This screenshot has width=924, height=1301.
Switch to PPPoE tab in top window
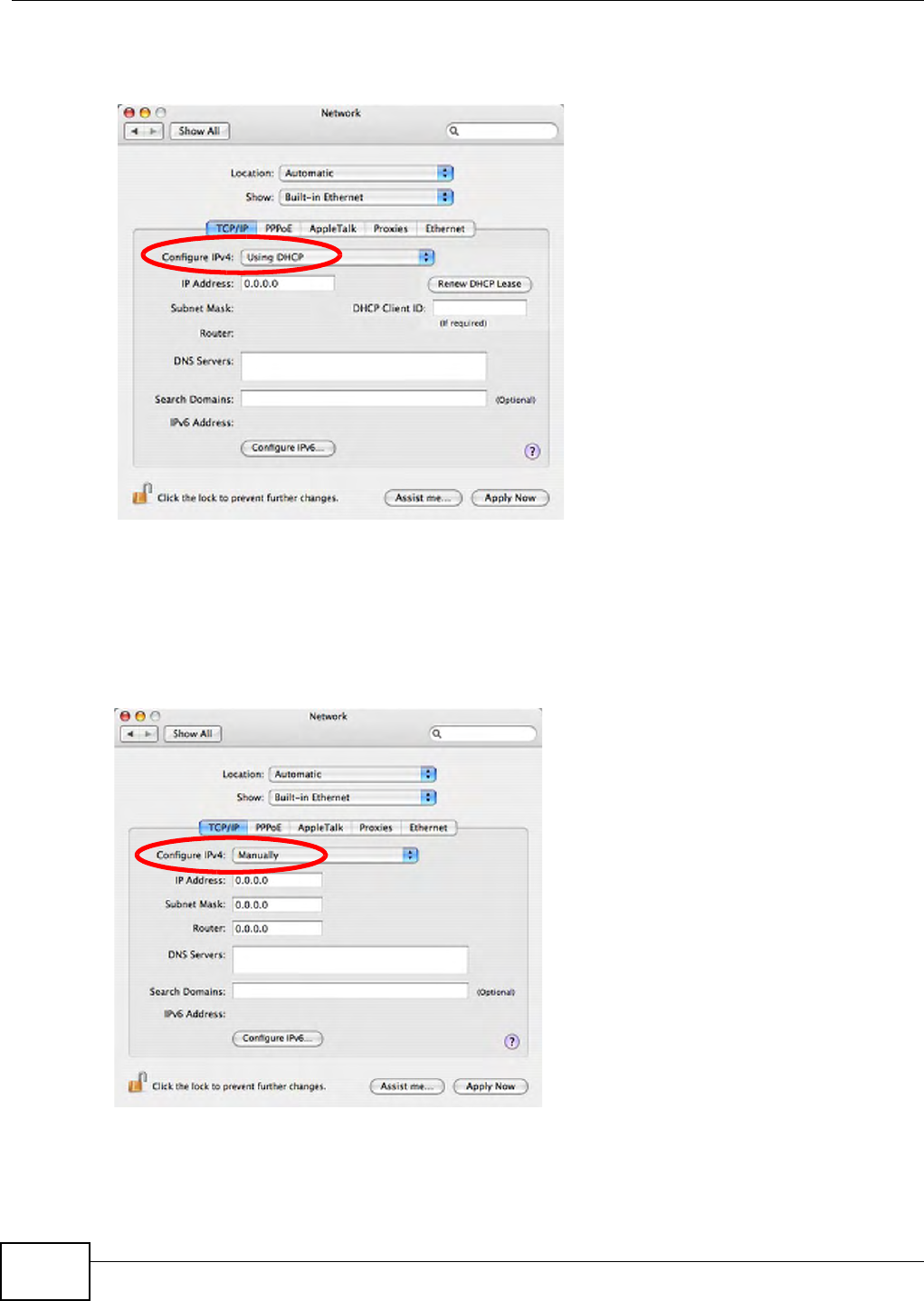tap(279, 229)
